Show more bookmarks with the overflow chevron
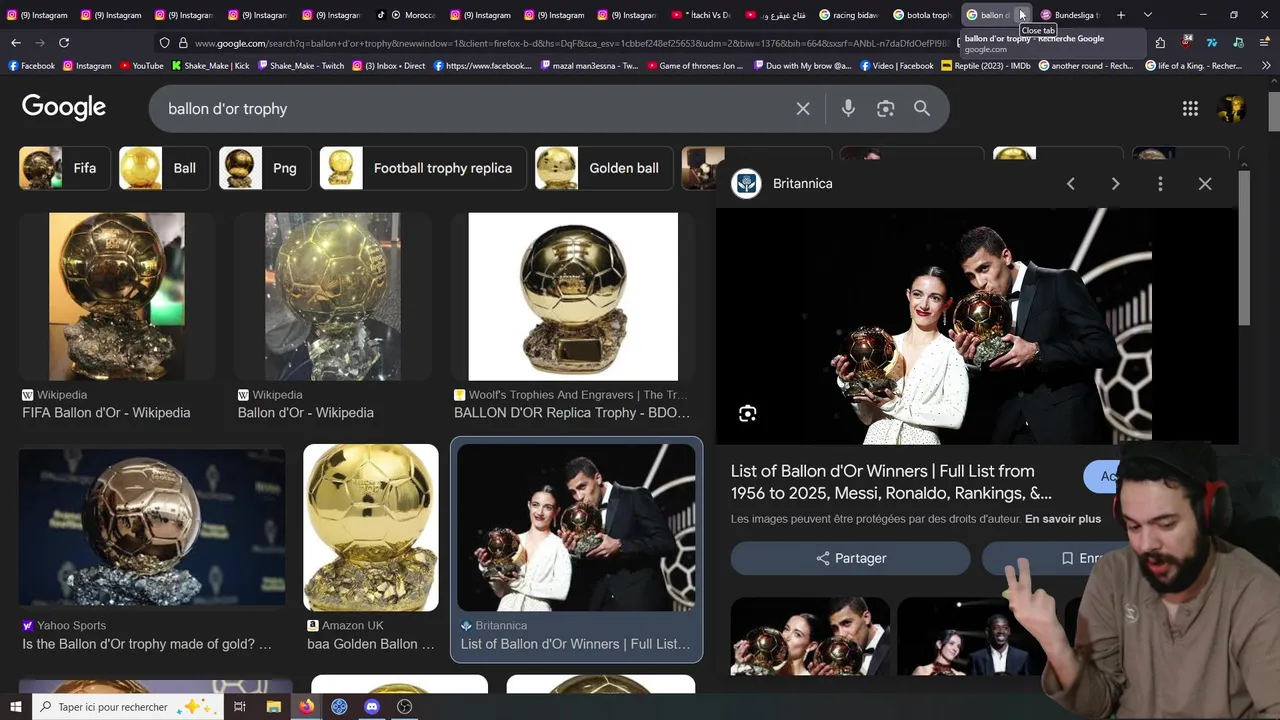This screenshot has width=1280, height=720. [1266, 66]
